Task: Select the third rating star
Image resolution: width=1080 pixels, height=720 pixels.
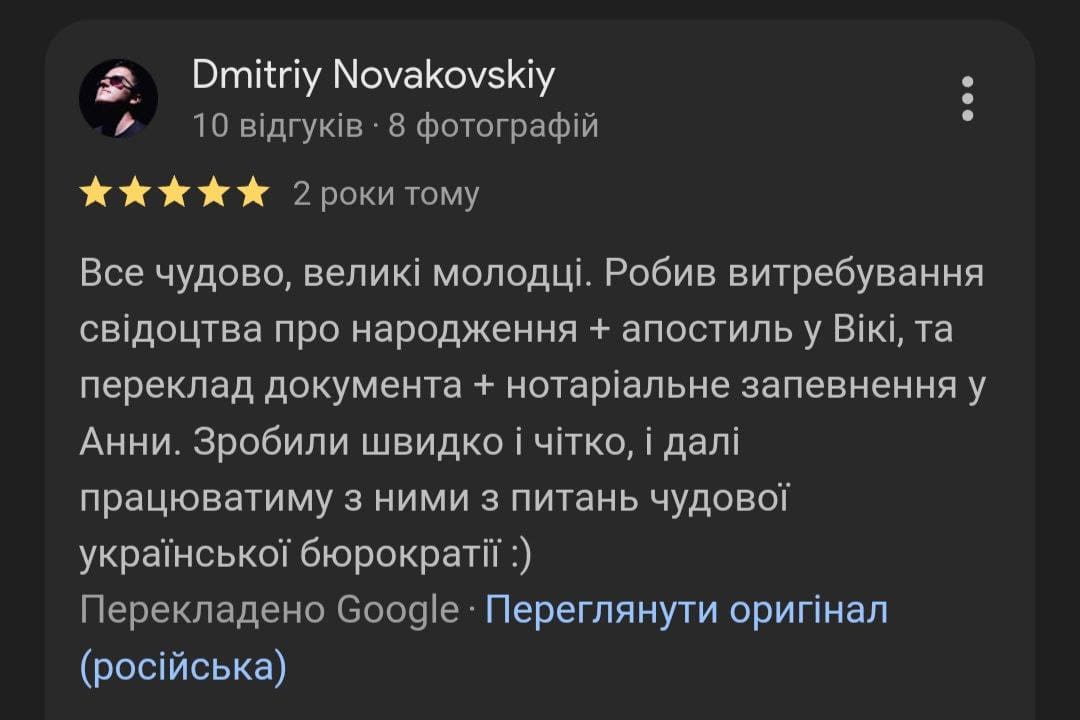Action: (x=174, y=192)
